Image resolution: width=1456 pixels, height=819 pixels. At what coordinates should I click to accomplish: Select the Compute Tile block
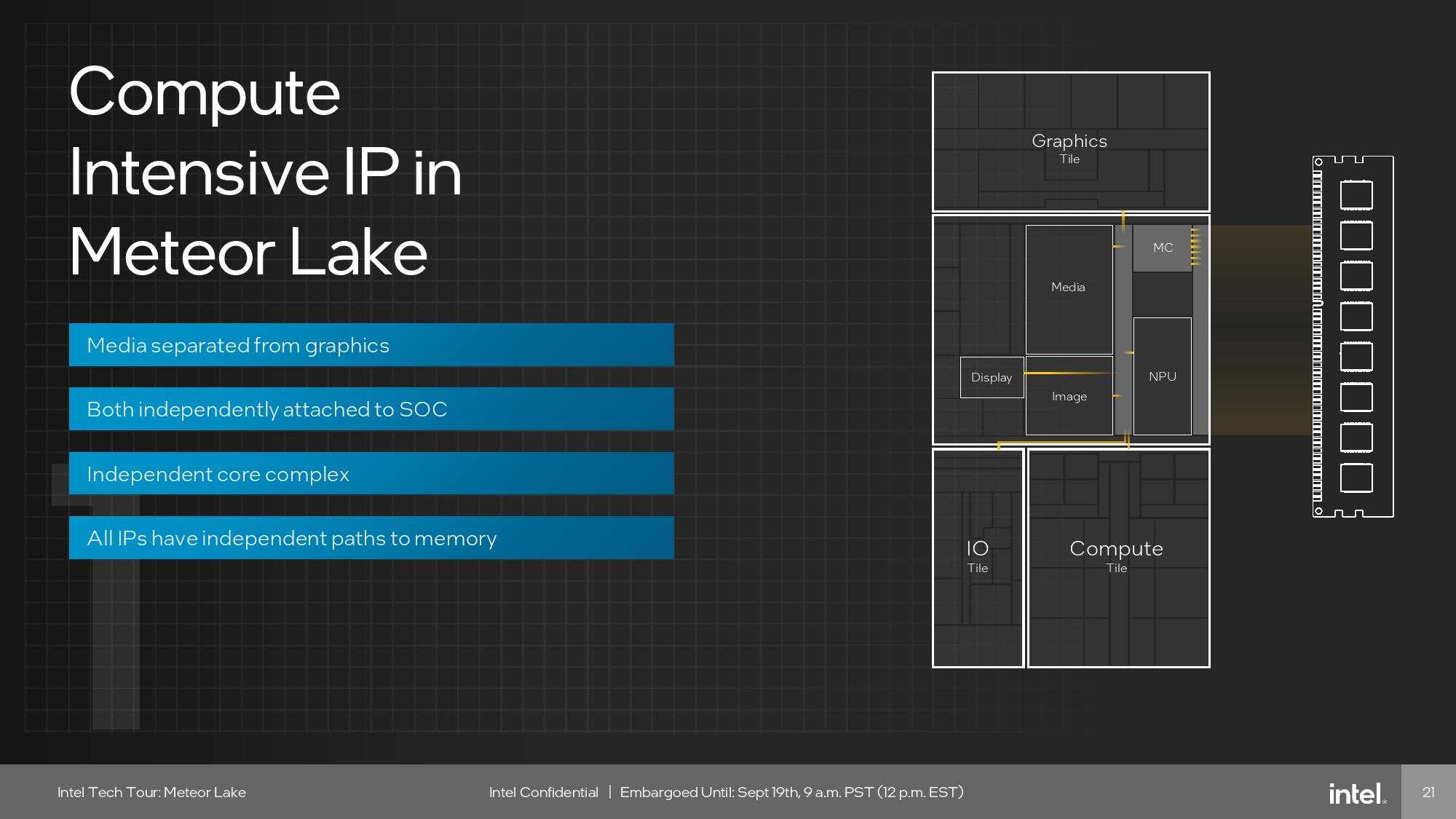(1117, 557)
